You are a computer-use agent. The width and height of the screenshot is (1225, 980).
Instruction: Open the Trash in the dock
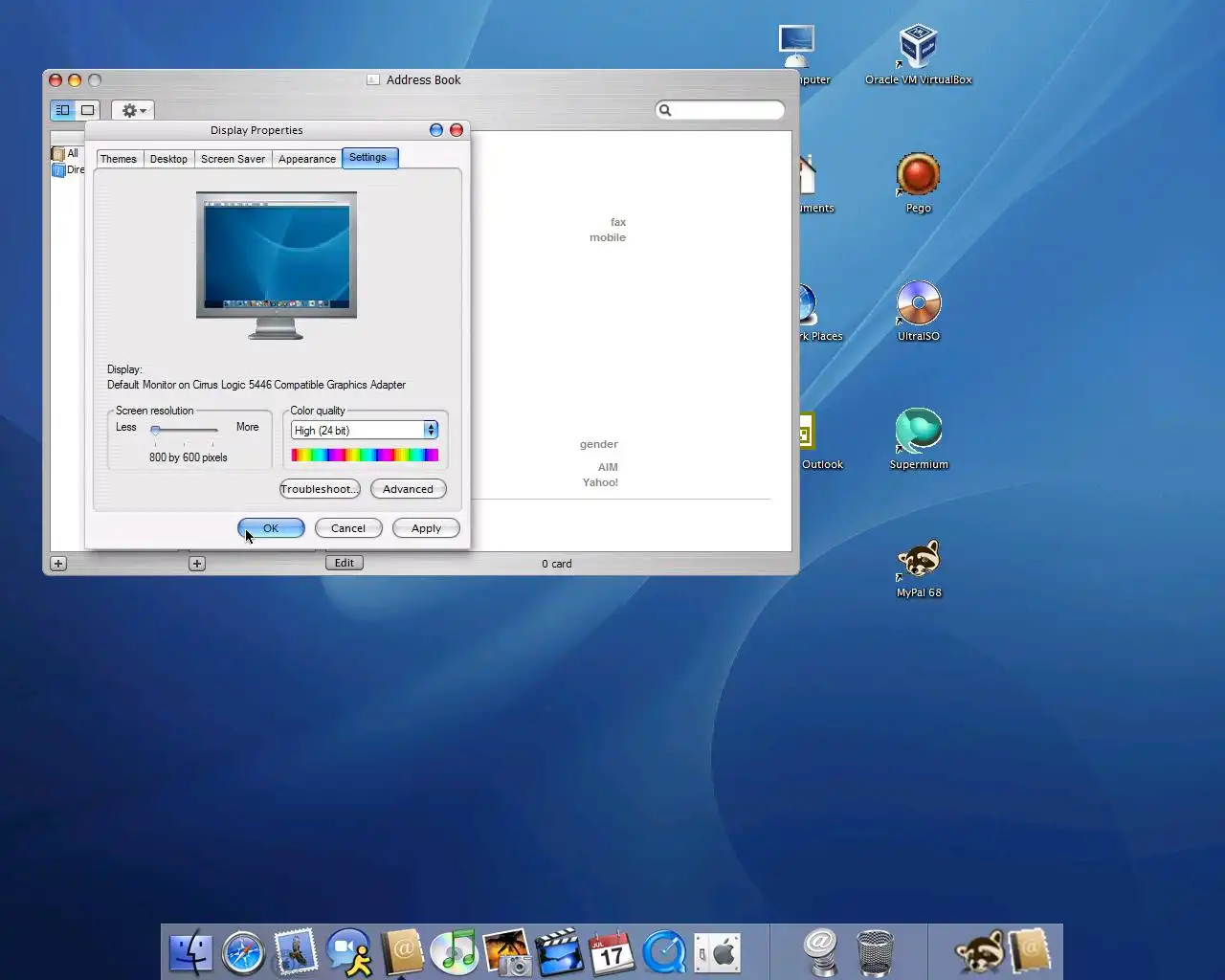coord(875,953)
